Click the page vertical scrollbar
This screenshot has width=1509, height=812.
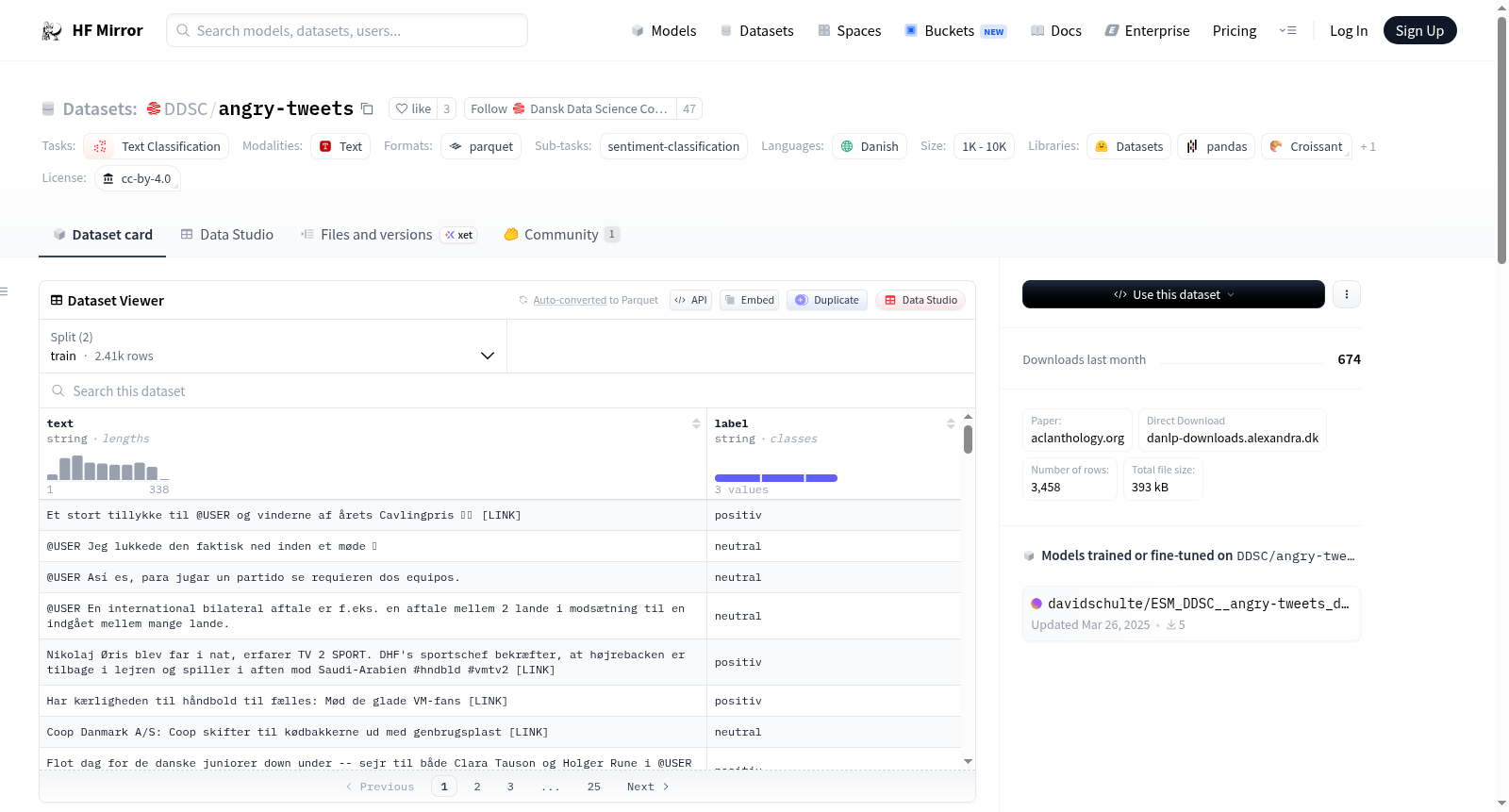click(x=1501, y=140)
